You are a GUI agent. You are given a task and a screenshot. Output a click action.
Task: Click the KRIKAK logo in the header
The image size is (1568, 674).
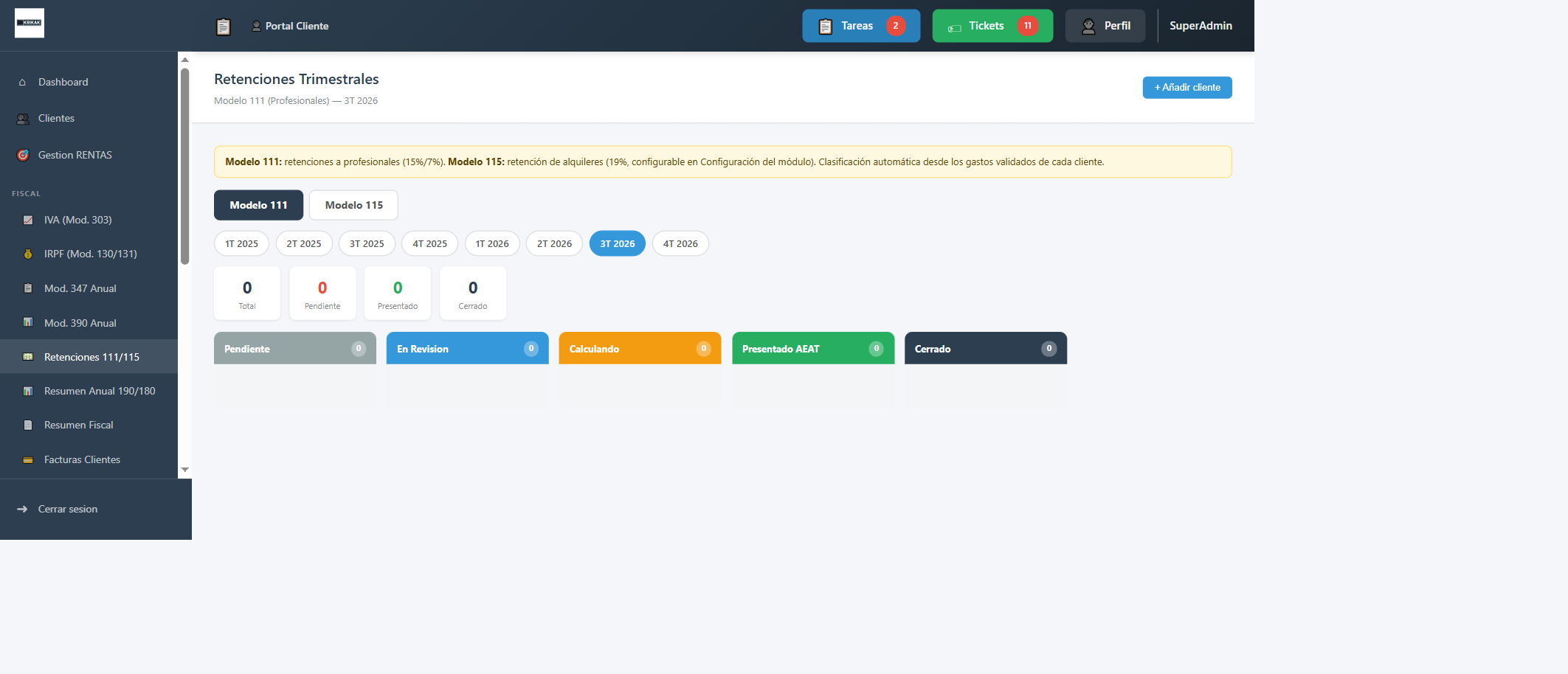[x=30, y=23]
